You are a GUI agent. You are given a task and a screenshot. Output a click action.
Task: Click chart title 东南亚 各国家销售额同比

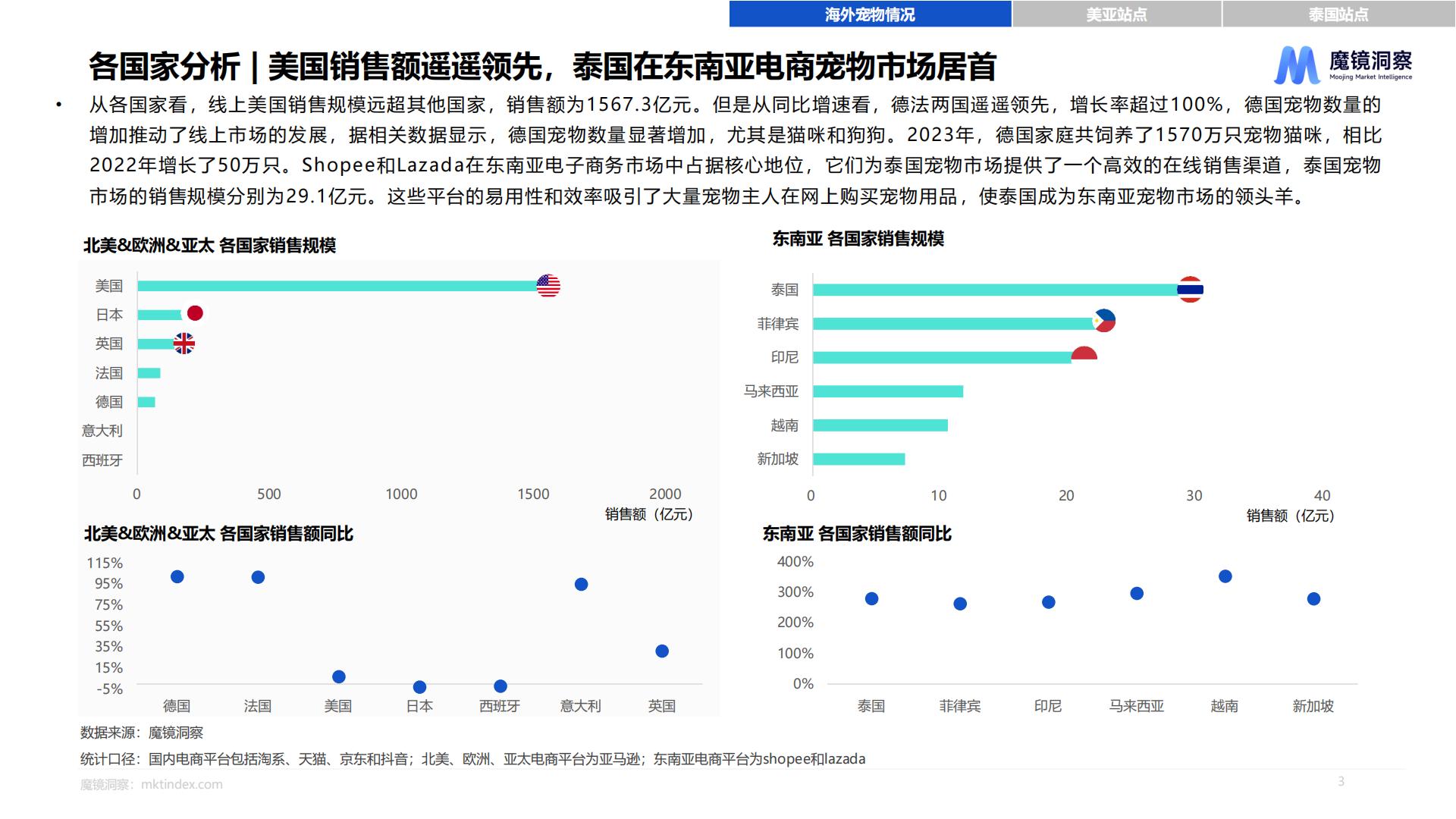point(857,534)
